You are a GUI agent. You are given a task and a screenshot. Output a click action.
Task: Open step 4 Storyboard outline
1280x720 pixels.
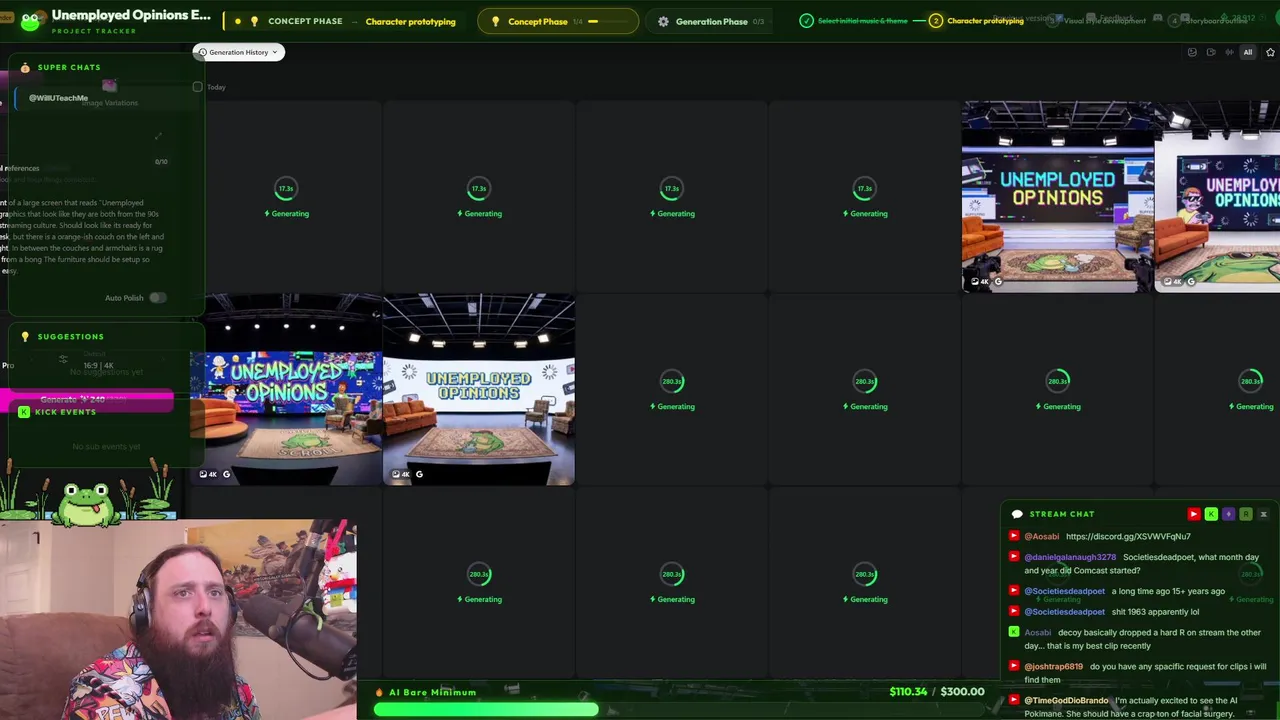1208,21
